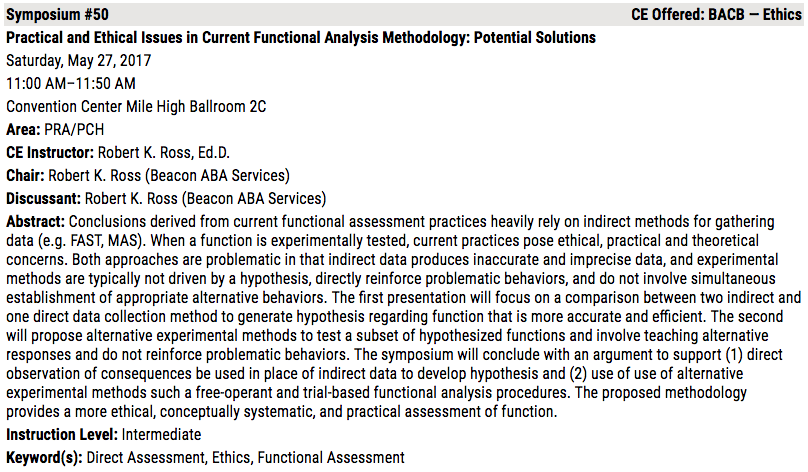Click Robert K. Ross, Ed.D. name

pos(164,153)
